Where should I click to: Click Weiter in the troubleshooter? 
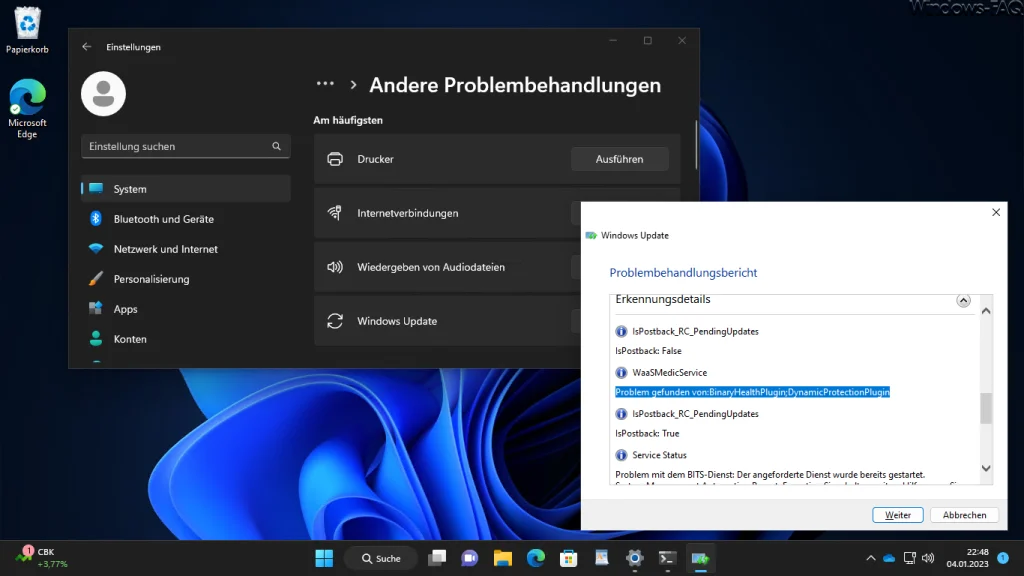coord(897,515)
